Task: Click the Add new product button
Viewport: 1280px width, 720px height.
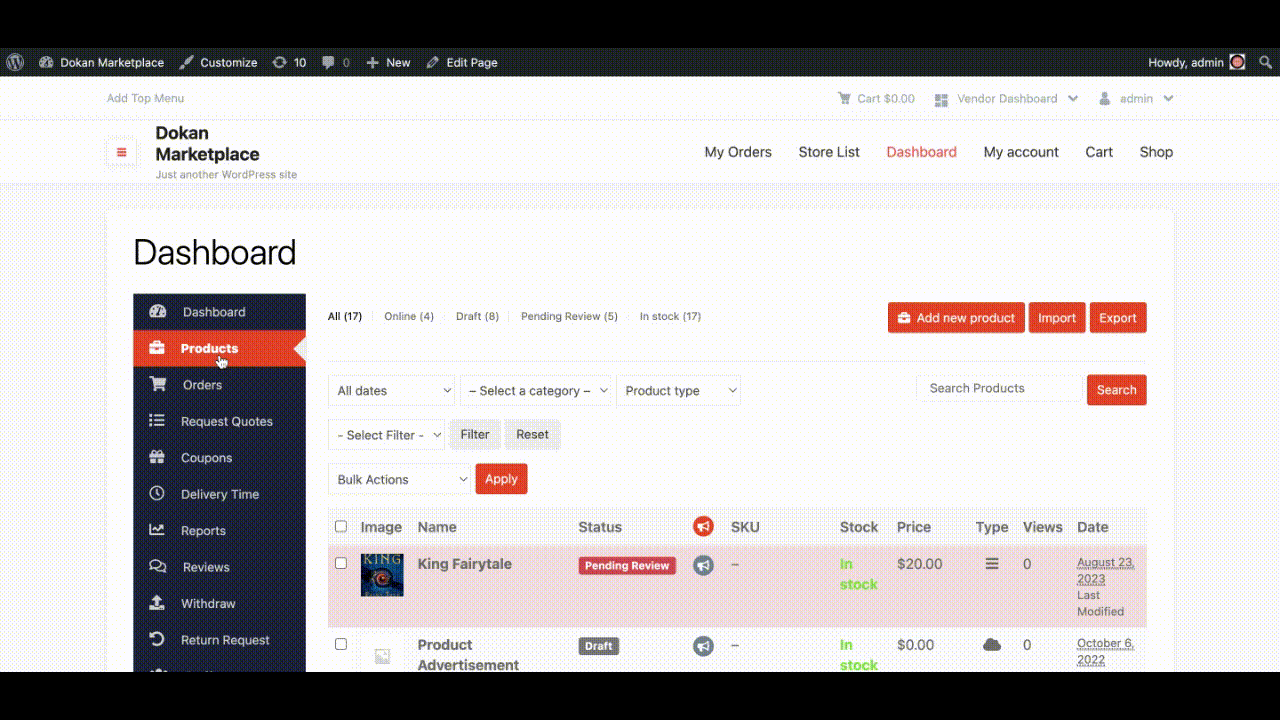Action: click(x=956, y=318)
